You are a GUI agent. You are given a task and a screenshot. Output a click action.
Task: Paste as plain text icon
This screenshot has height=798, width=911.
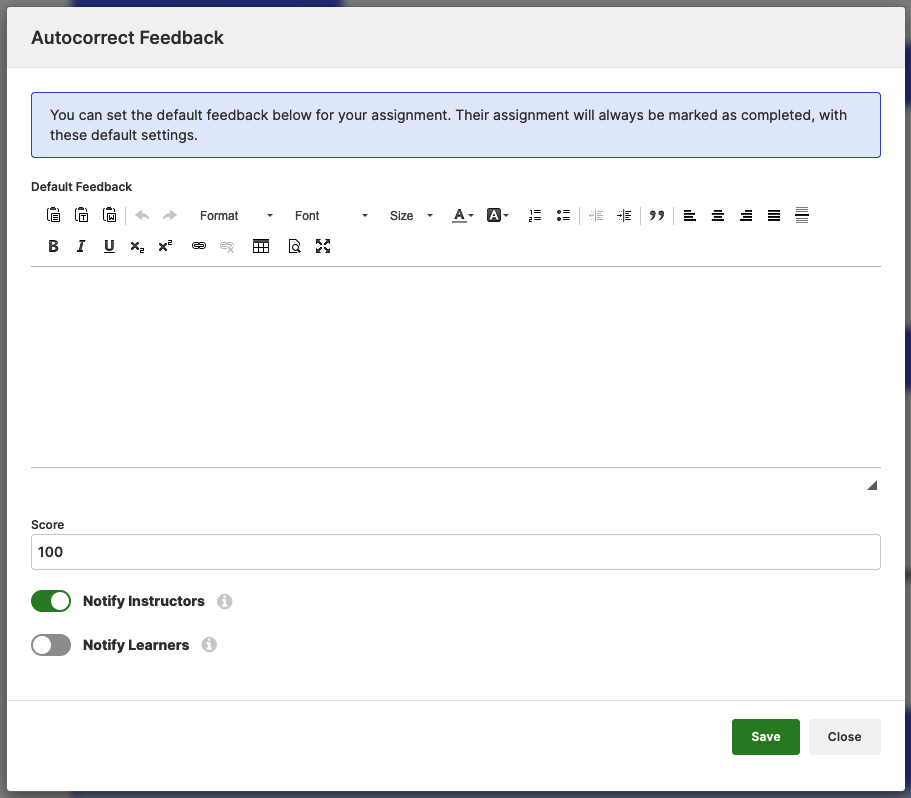pos(82,215)
